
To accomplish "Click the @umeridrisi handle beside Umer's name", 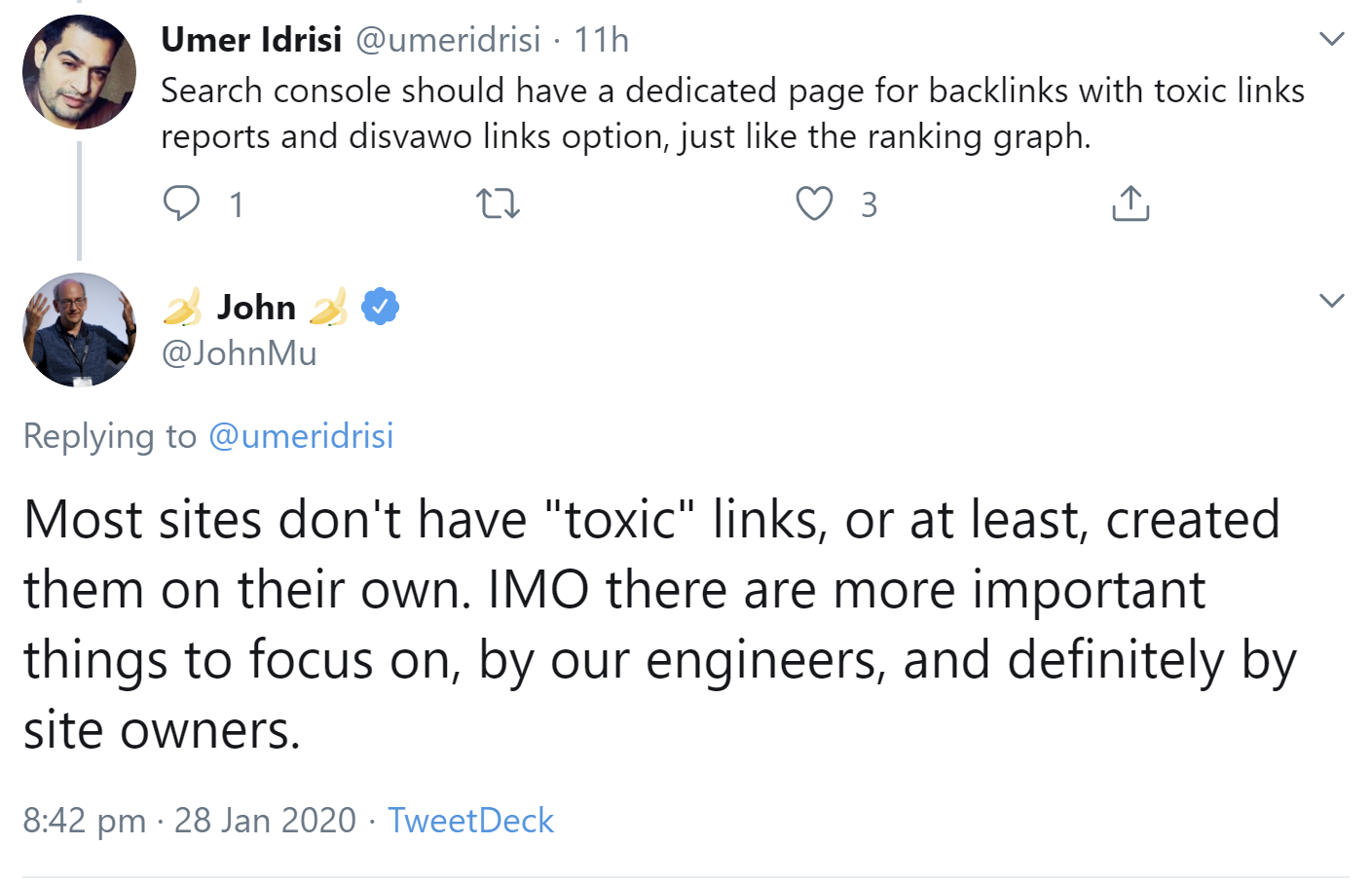I will (x=448, y=40).
